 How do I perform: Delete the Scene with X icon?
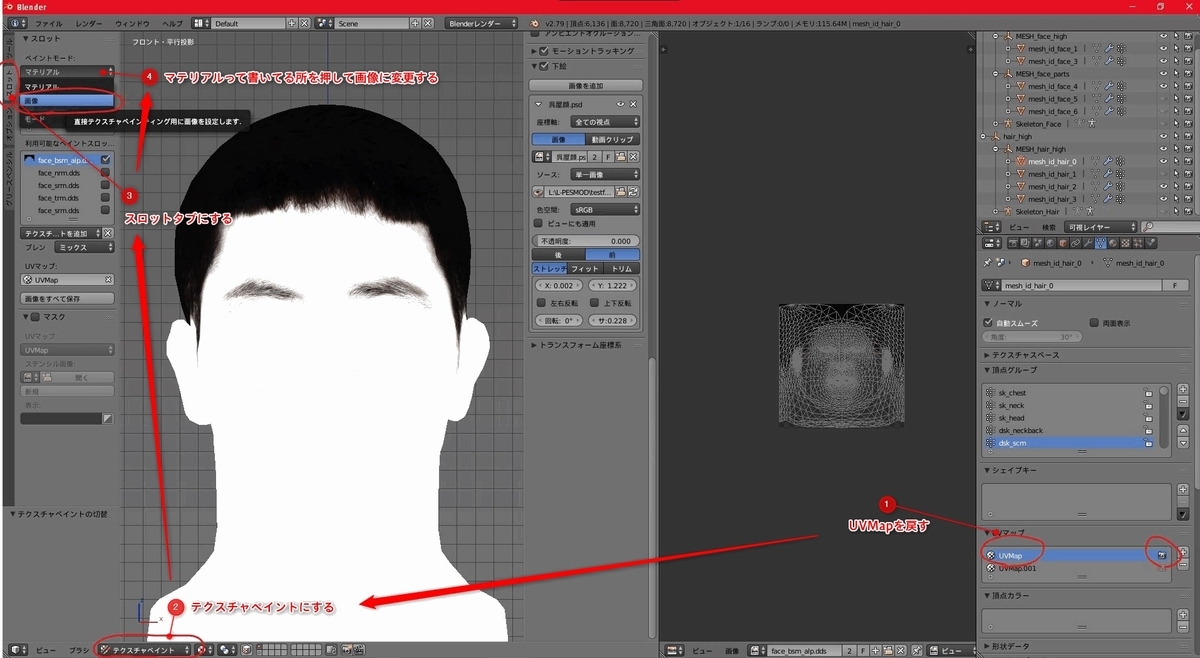tap(427, 23)
